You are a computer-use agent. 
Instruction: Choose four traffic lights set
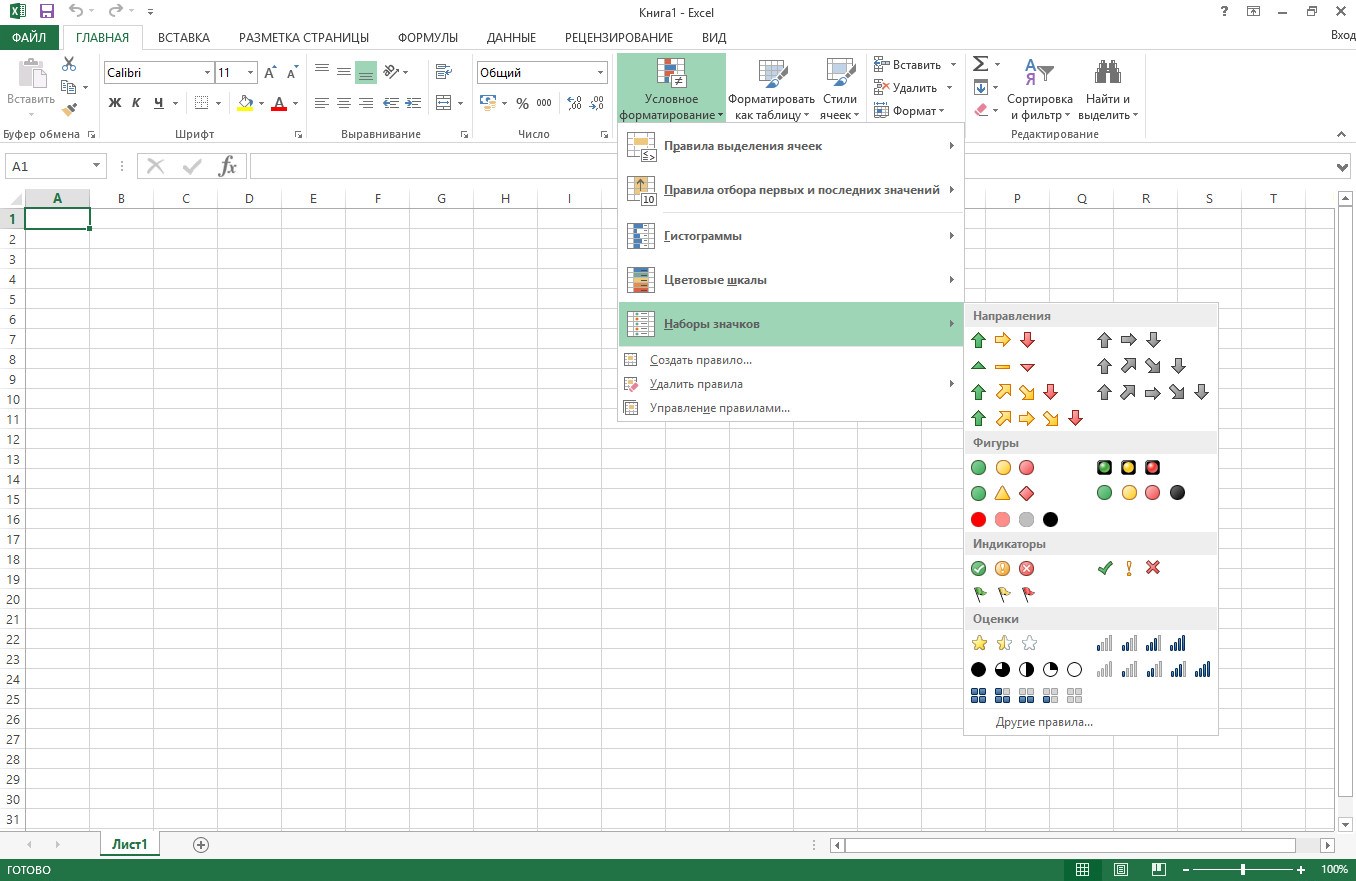click(x=1141, y=493)
